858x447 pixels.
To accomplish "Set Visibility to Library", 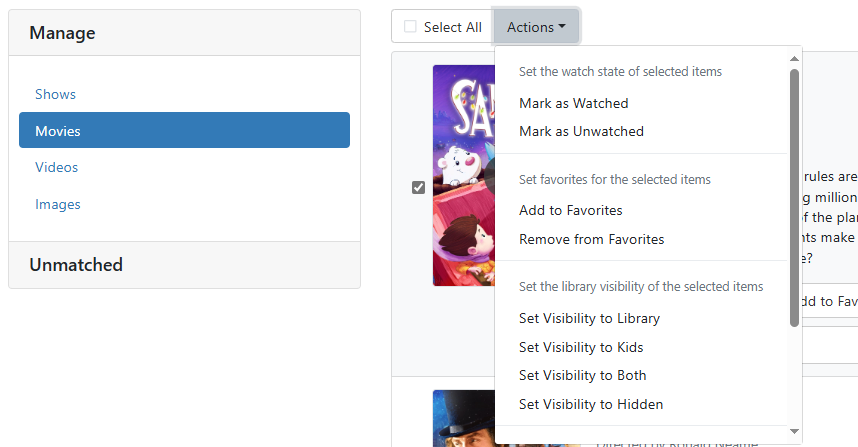I will 589,318.
